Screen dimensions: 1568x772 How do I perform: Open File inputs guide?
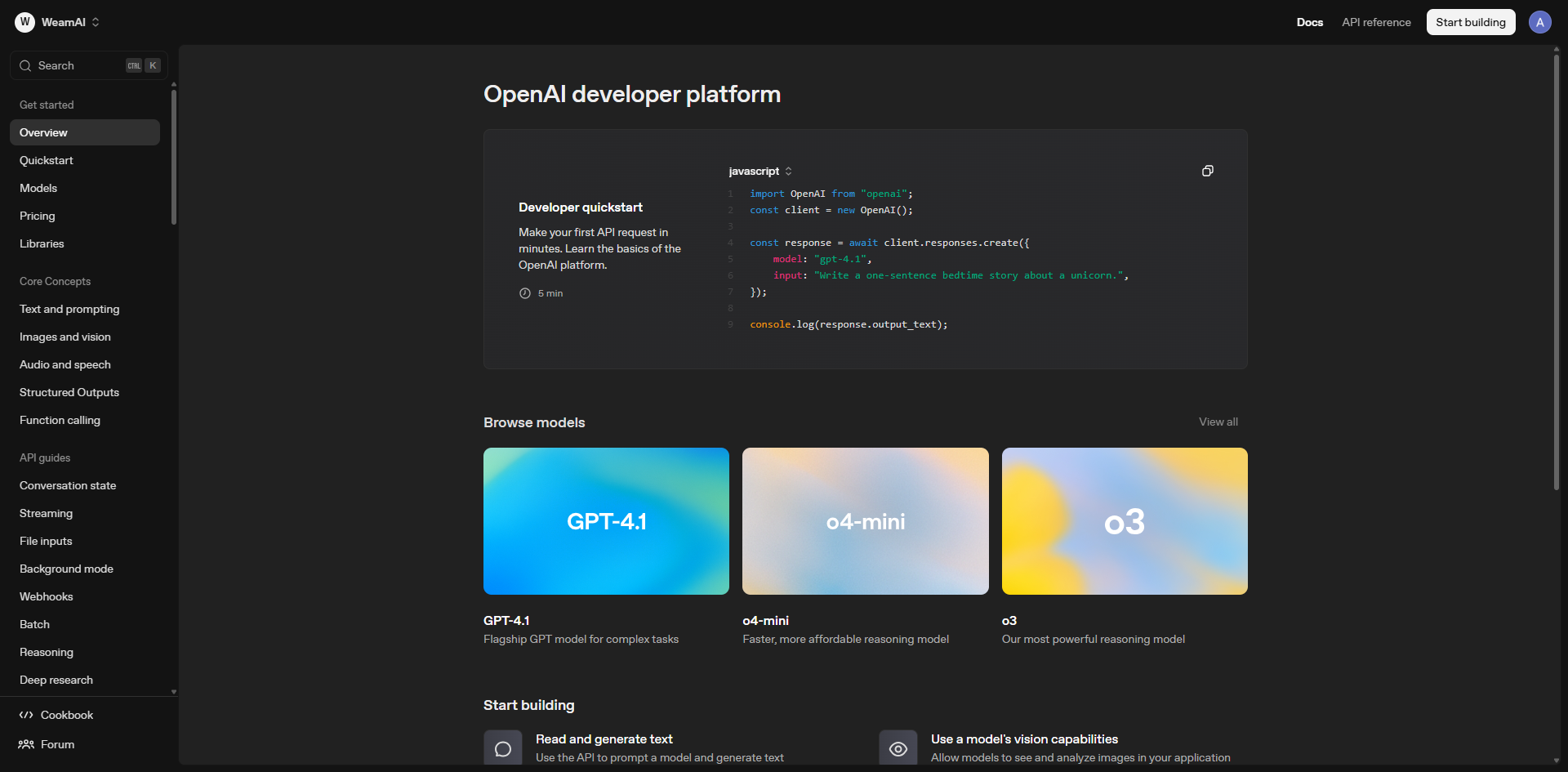click(85, 541)
